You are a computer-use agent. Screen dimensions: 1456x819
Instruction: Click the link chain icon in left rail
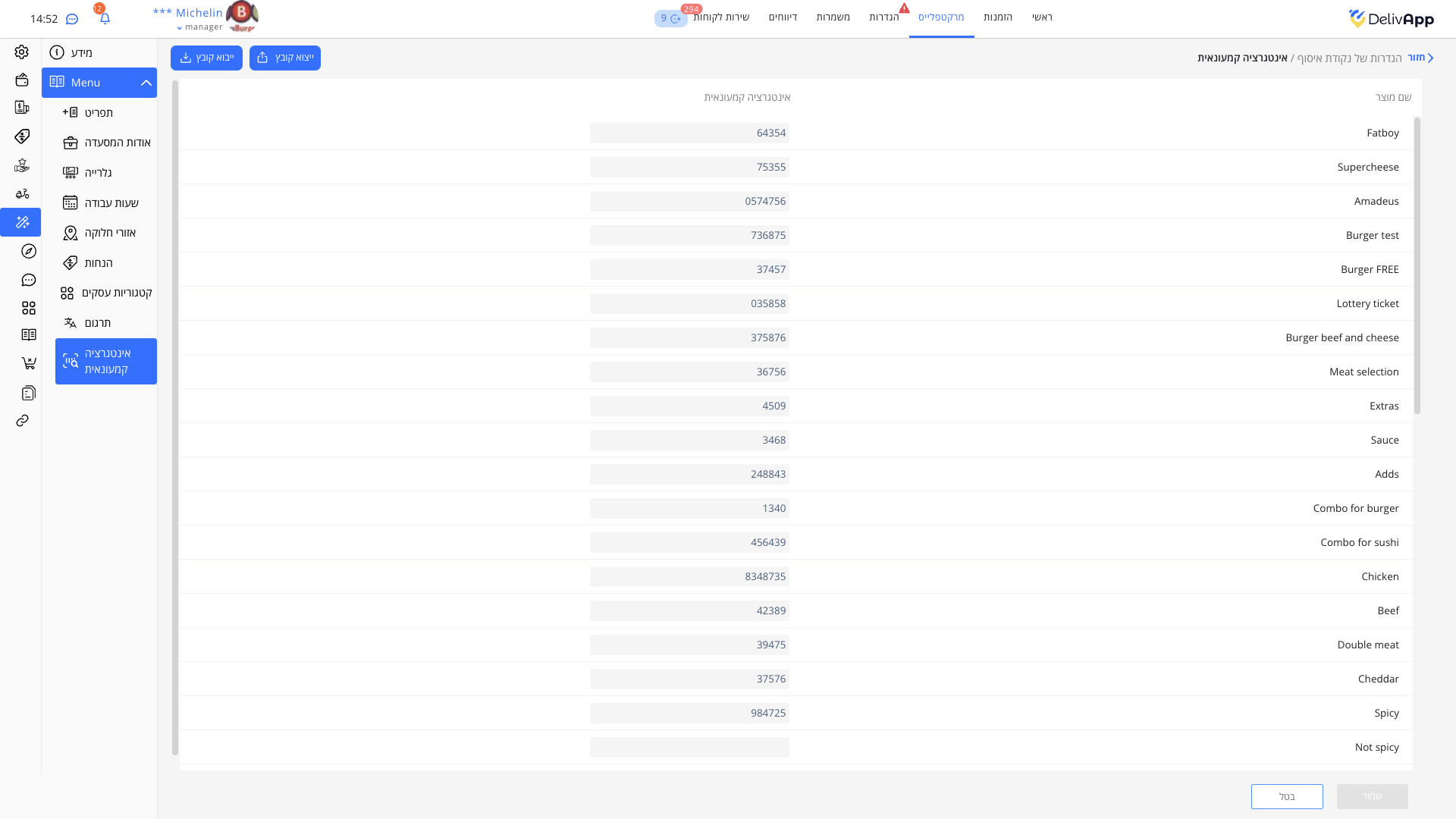[22, 421]
